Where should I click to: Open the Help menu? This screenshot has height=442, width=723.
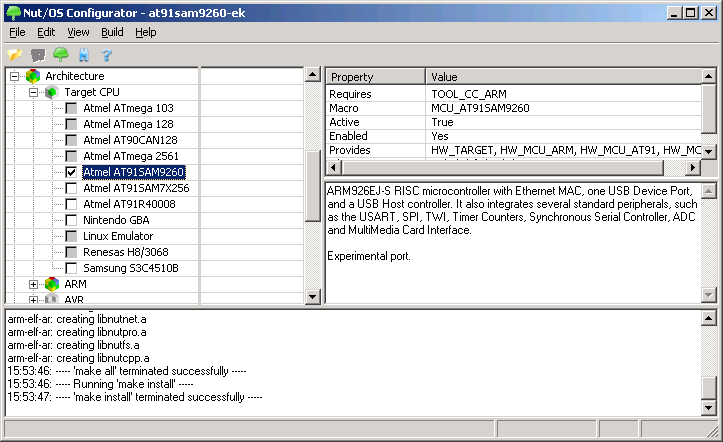pos(146,32)
